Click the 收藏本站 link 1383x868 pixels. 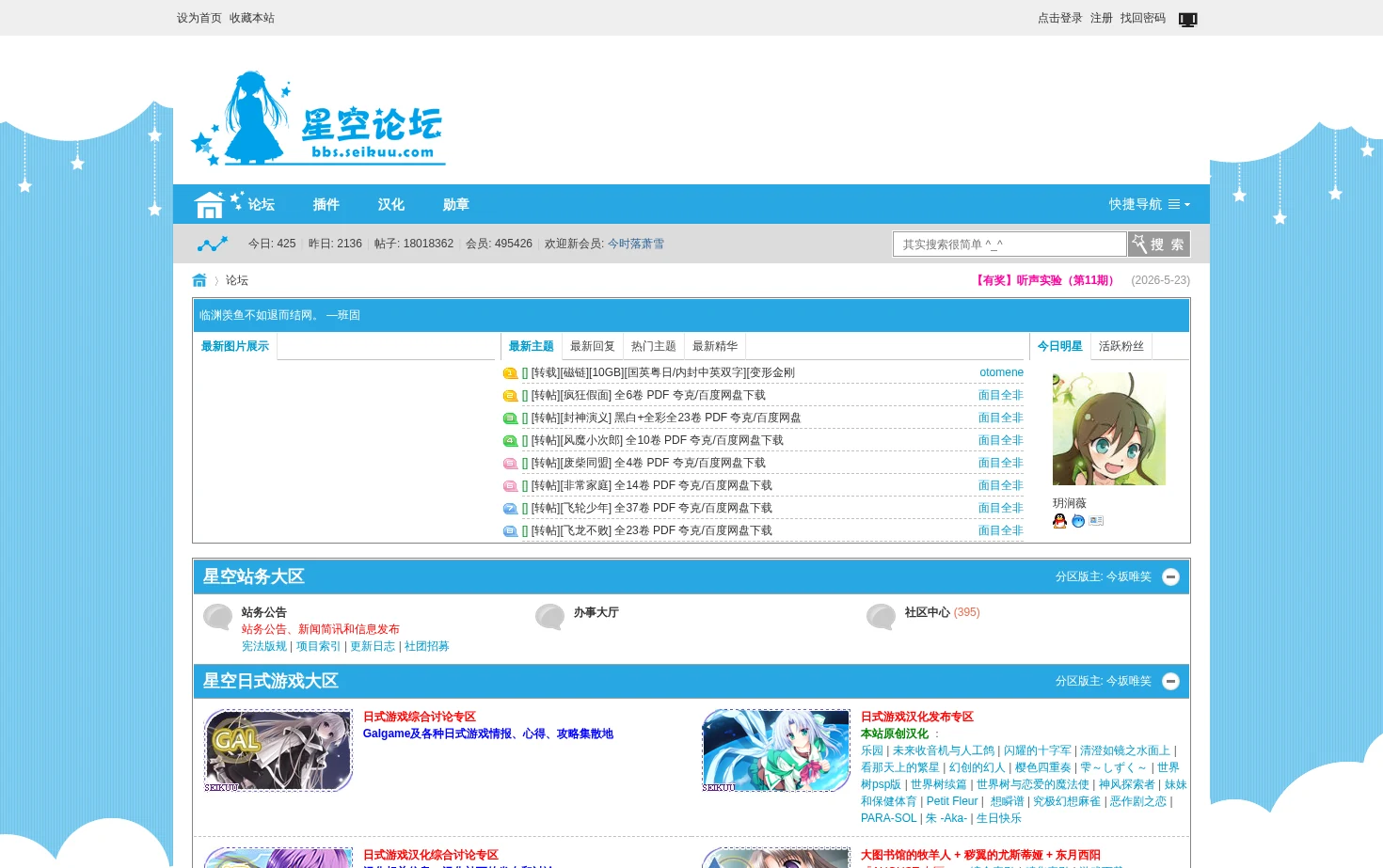pyautogui.click(x=252, y=18)
